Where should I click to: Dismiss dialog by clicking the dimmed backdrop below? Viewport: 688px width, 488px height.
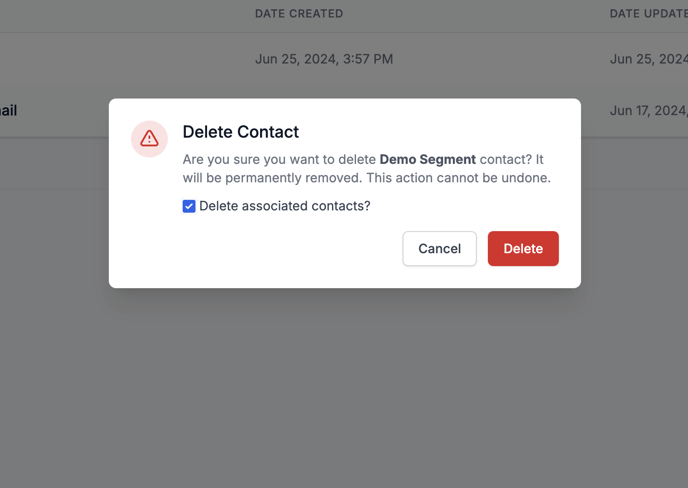344,386
